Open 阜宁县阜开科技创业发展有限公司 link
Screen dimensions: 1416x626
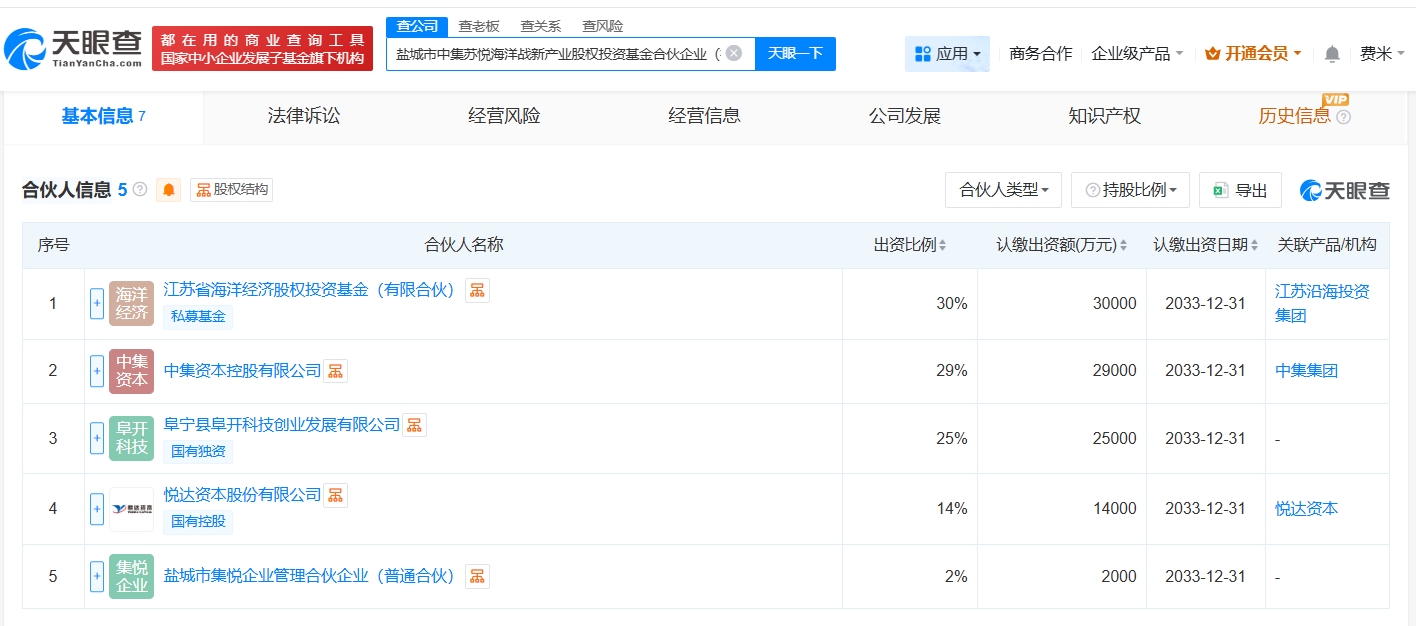pyautogui.click(x=282, y=425)
